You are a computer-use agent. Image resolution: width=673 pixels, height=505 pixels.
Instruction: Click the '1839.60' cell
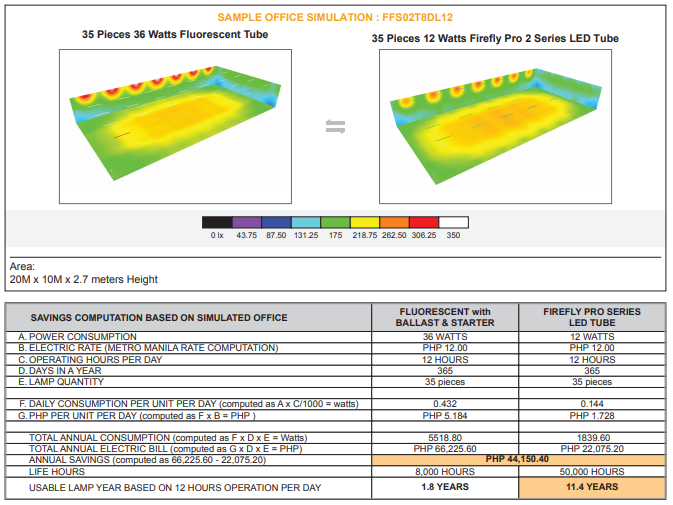point(593,438)
